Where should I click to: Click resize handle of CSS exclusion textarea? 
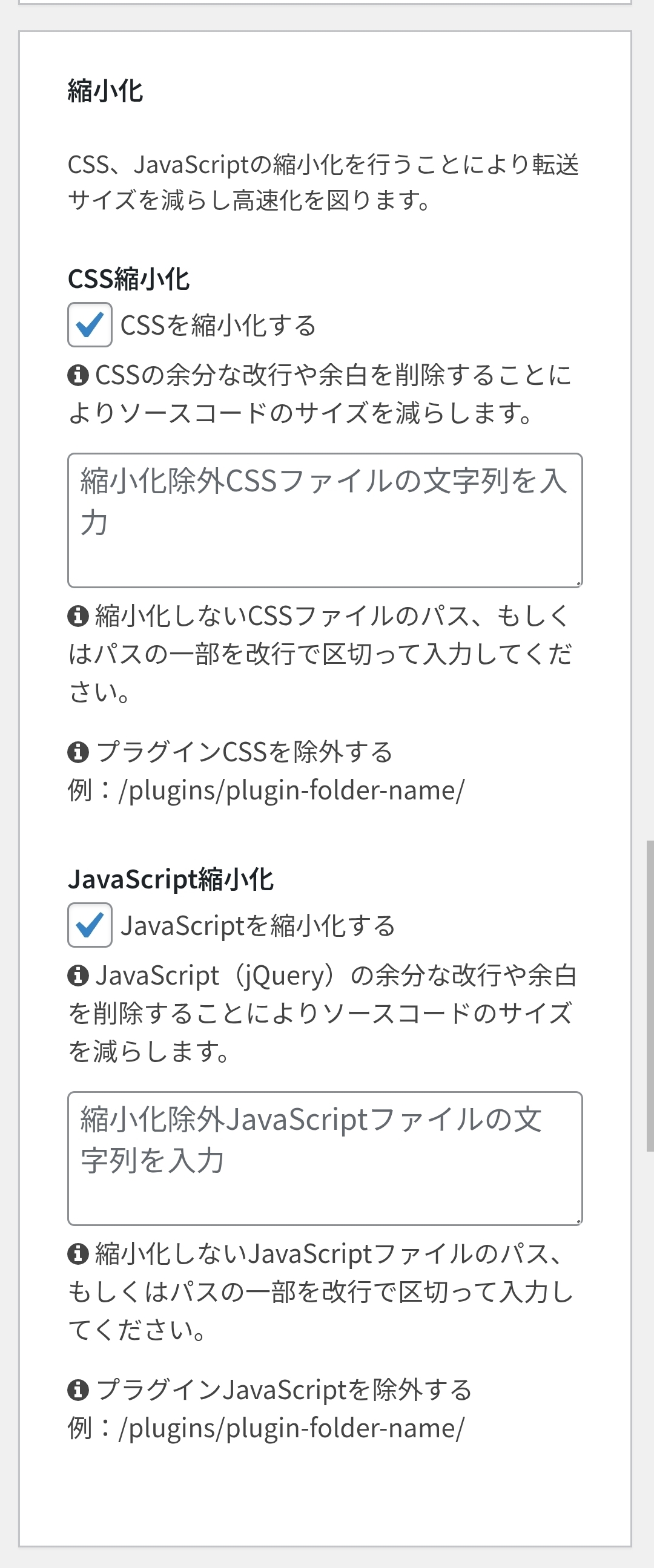pyautogui.click(x=578, y=583)
